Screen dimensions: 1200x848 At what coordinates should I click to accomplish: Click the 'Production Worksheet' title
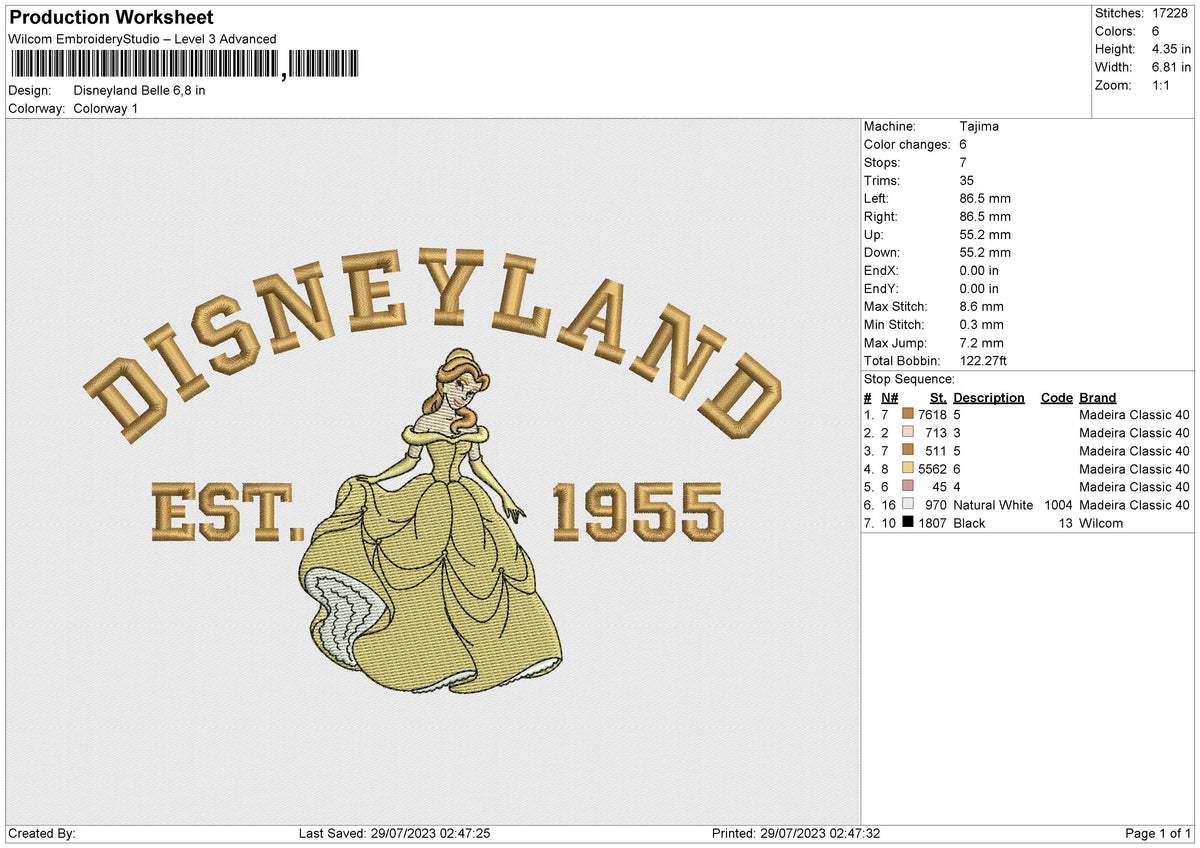click(111, 18)
